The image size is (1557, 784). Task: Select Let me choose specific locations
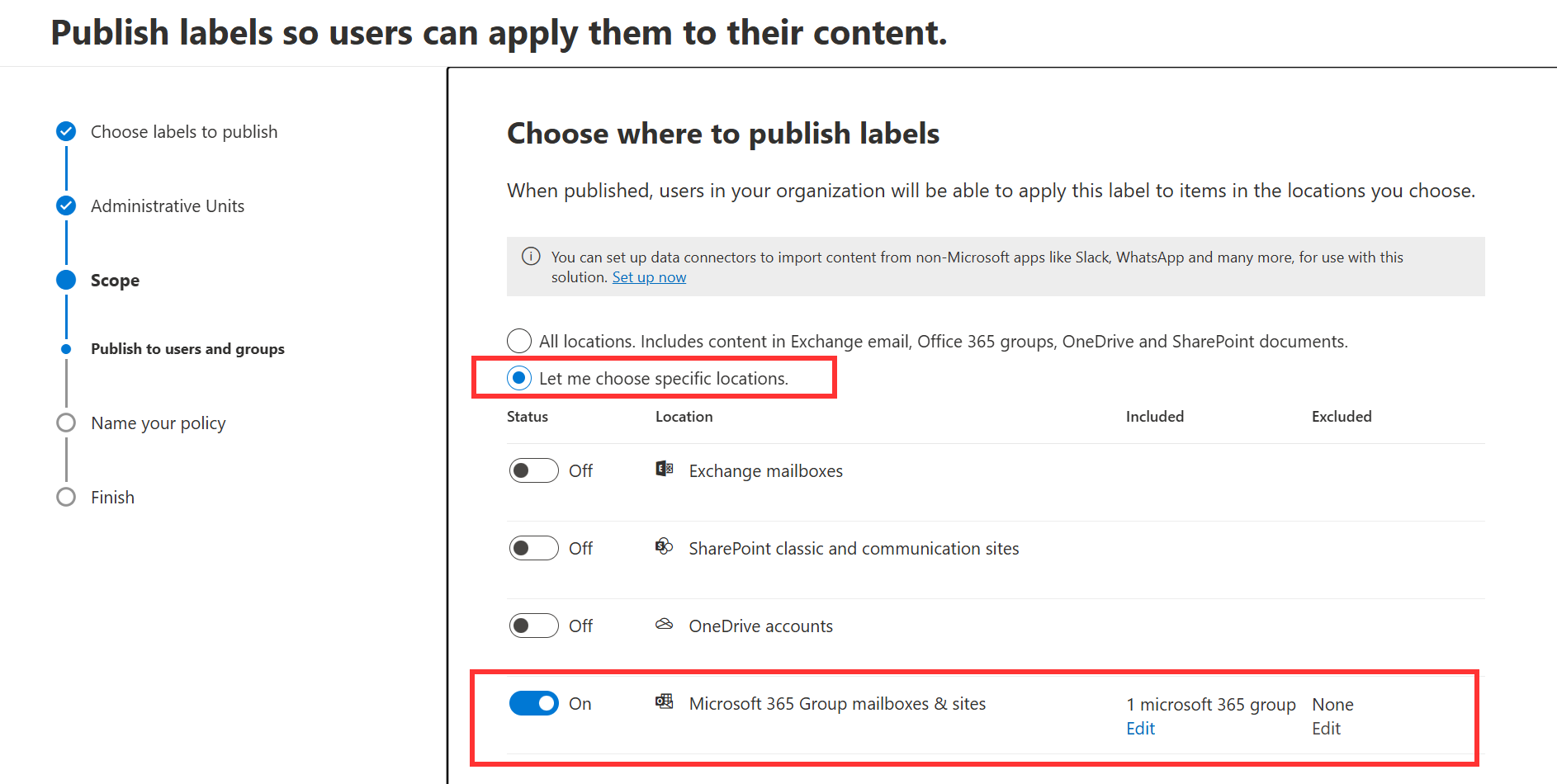(x=518, y=378)
